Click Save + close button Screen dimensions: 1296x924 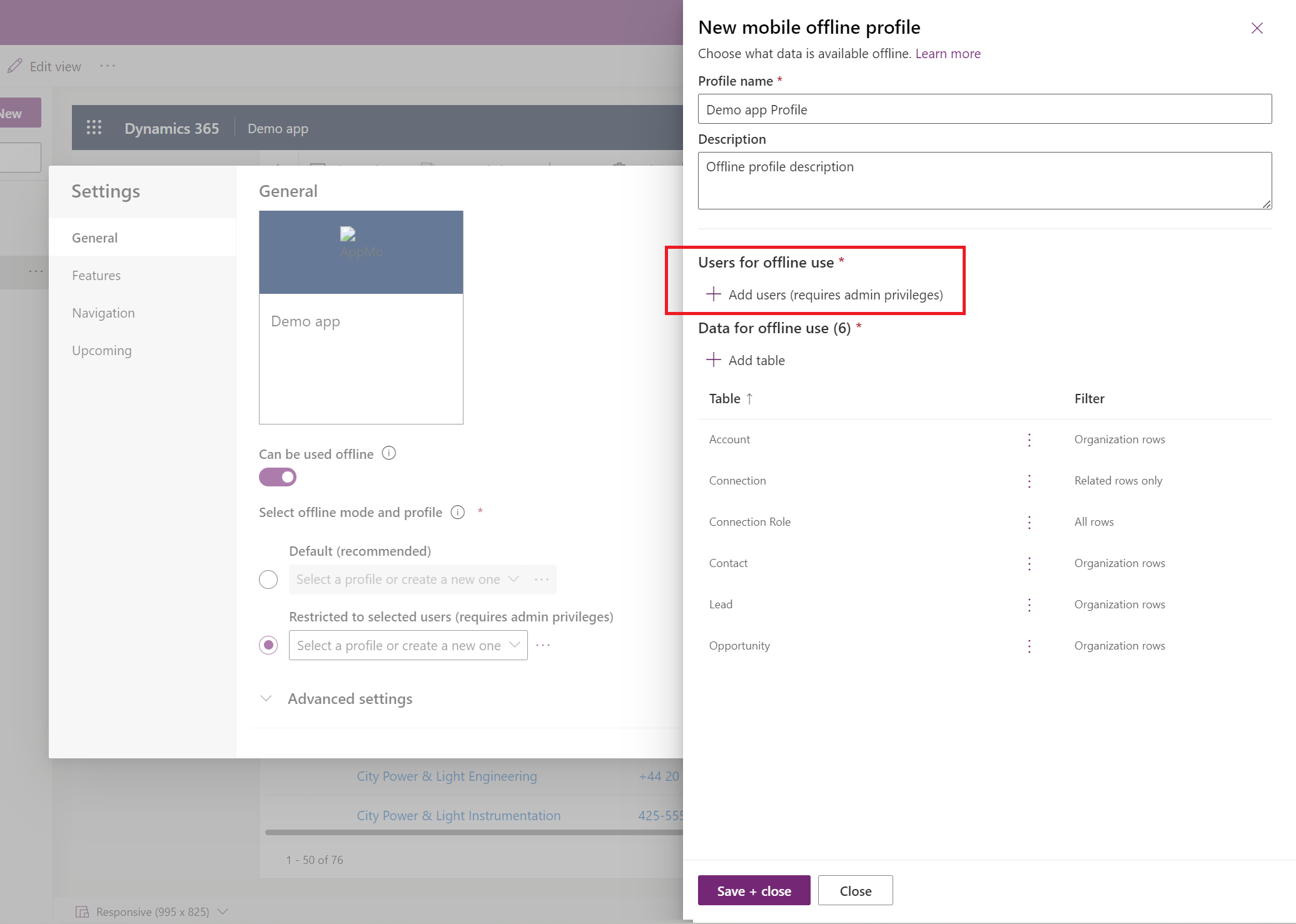754,890
